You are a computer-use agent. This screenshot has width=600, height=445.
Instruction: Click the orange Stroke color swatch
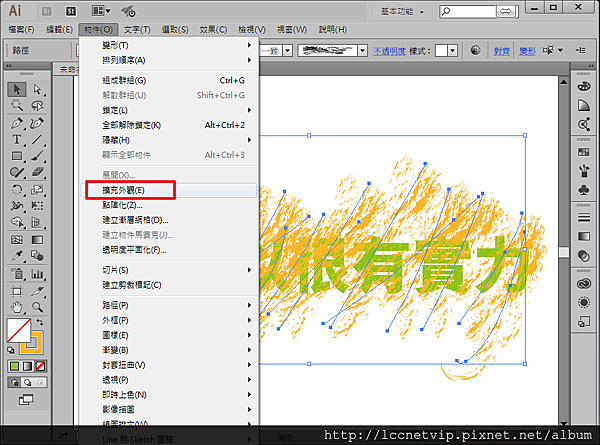pyautogui.click(x=37, y=346)
